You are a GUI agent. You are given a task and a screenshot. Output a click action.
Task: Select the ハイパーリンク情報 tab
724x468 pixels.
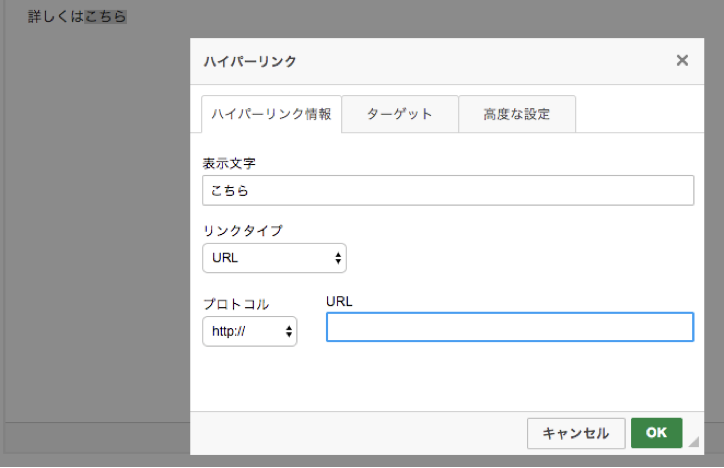tap(271, 114)
